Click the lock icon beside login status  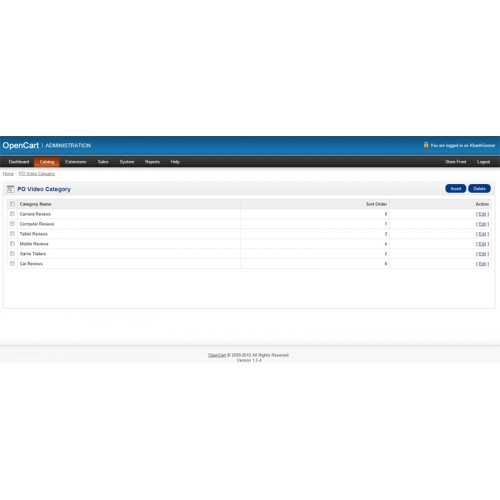click(x=426, y=145)
